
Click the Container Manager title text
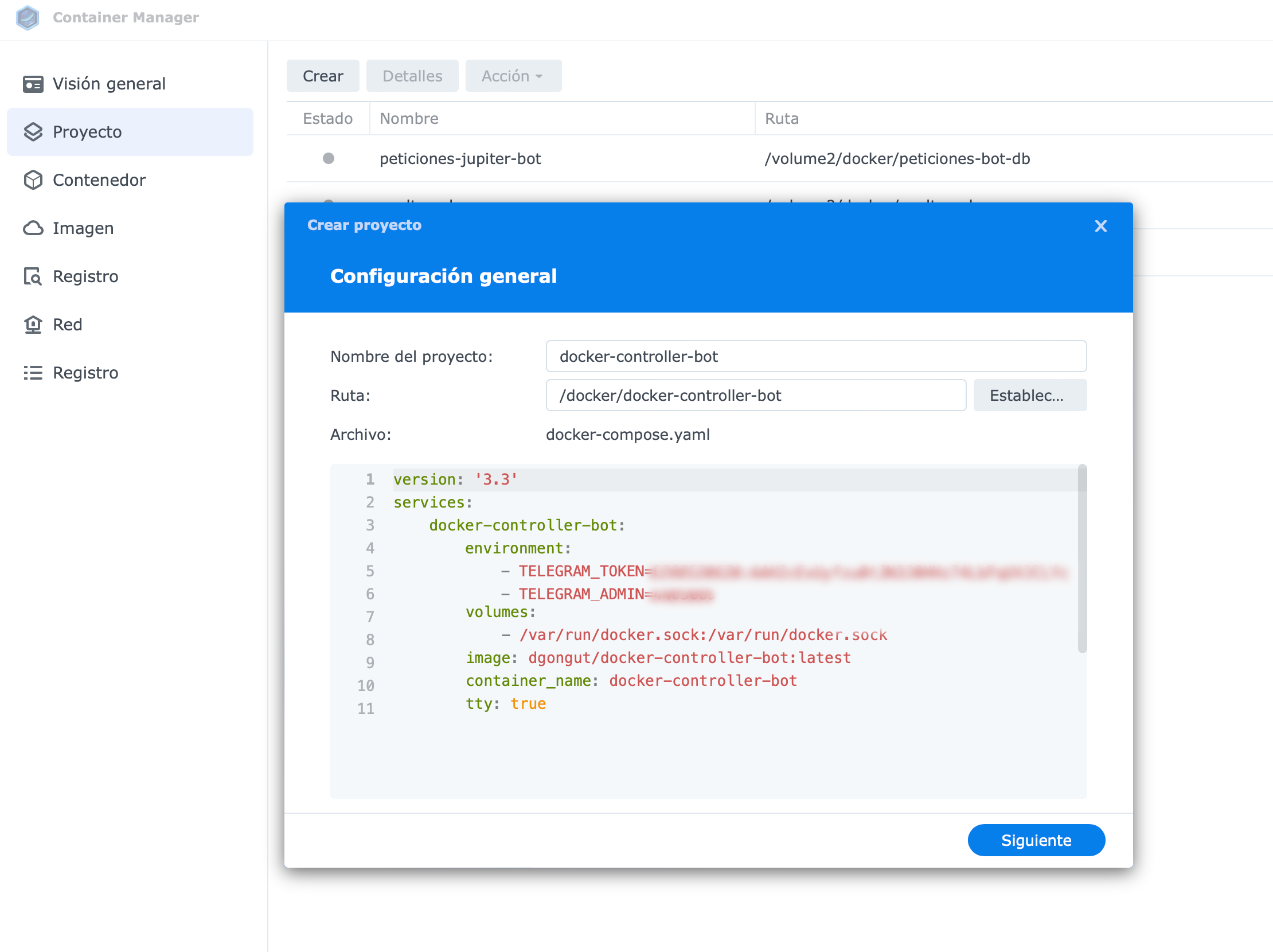point(126,18)
